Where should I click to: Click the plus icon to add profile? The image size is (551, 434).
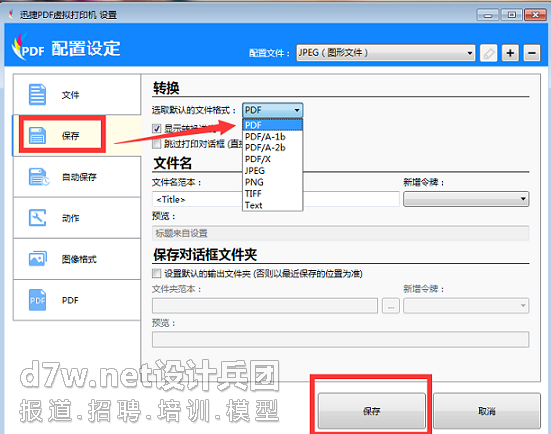510,53
